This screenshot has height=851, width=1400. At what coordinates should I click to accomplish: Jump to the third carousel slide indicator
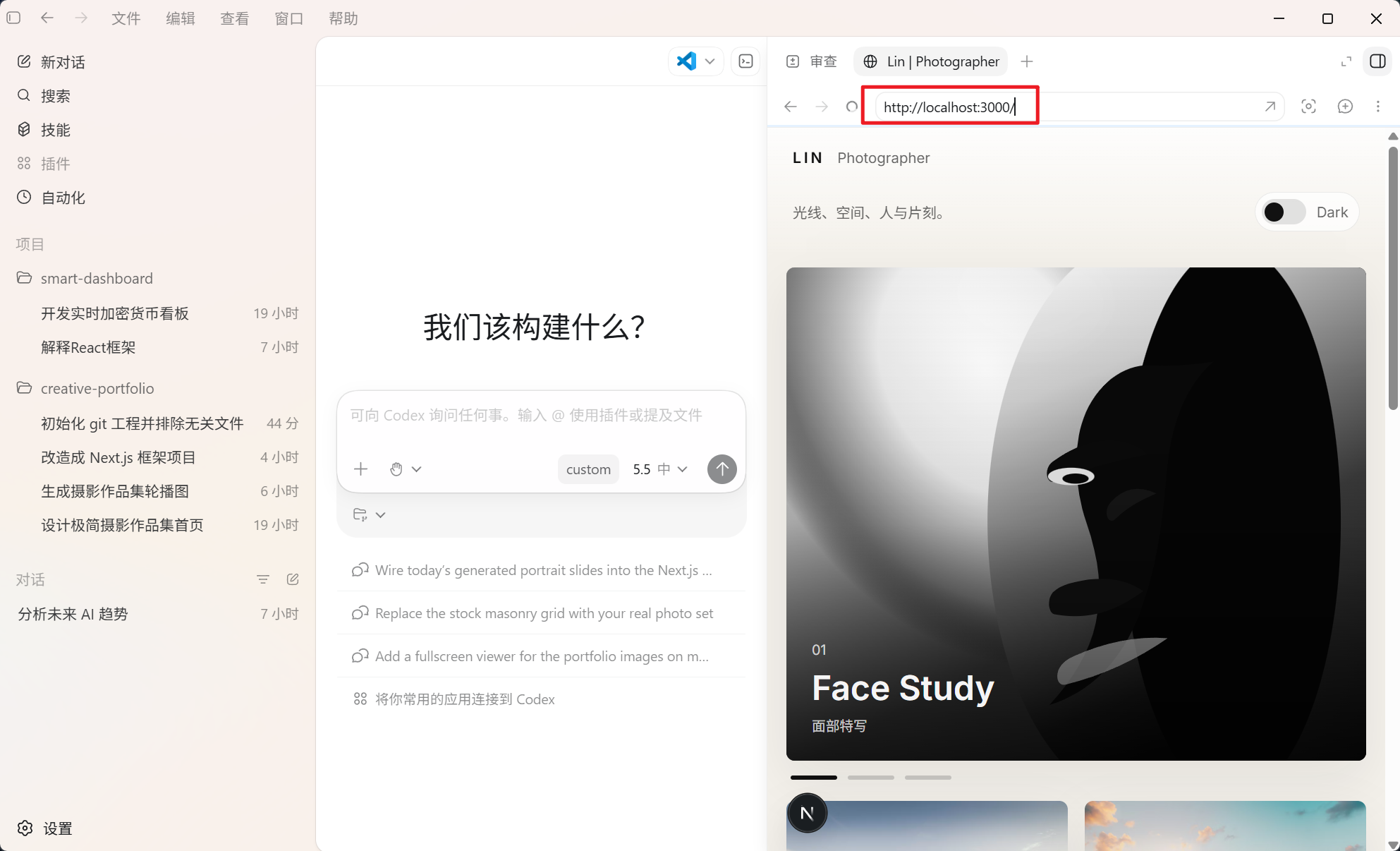pyautogui.click(x=928, y=778)
